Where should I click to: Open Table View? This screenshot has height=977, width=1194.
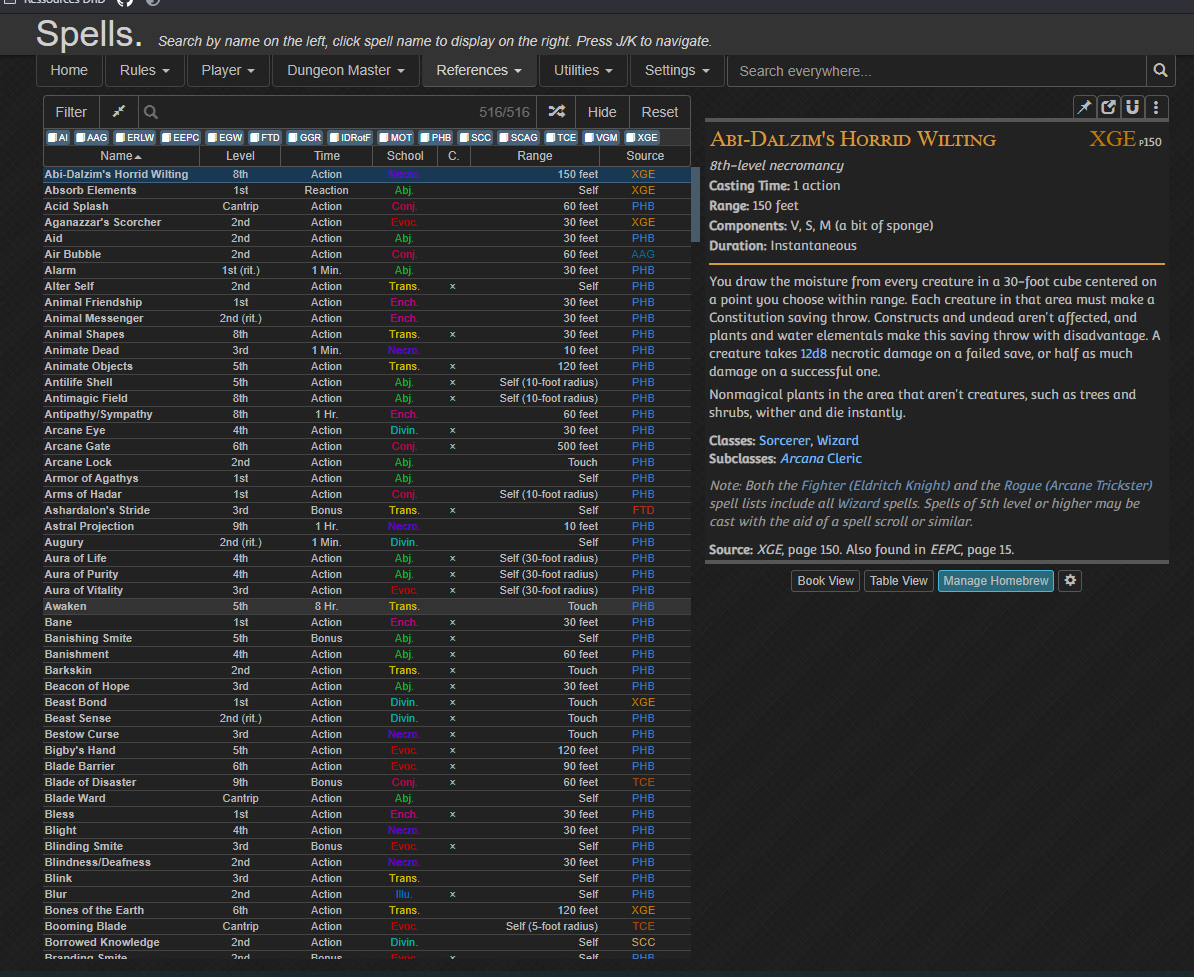click(899, 581)
